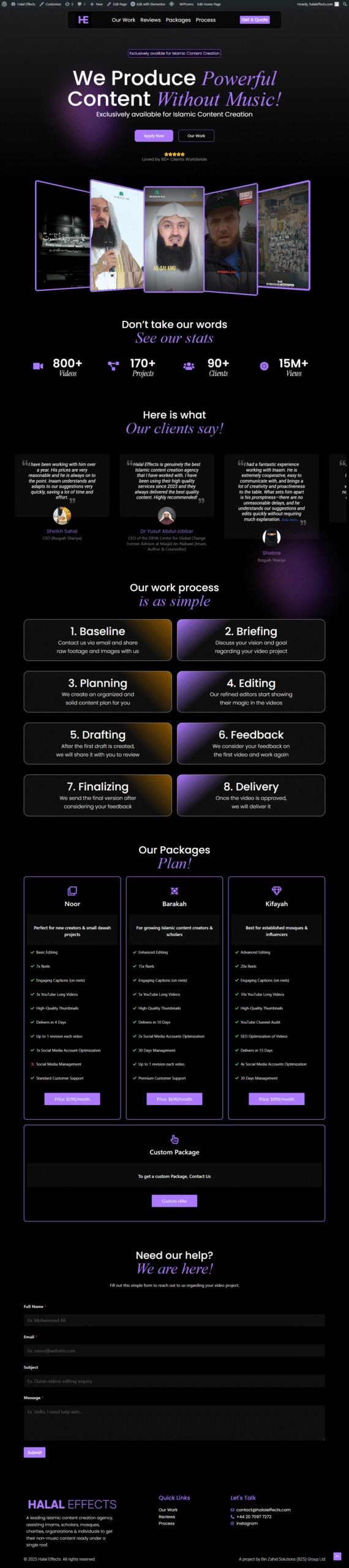Click the Custom Package pointer icon
The width and height of the screenshot is (349, 1568).
coord(174,1139)
